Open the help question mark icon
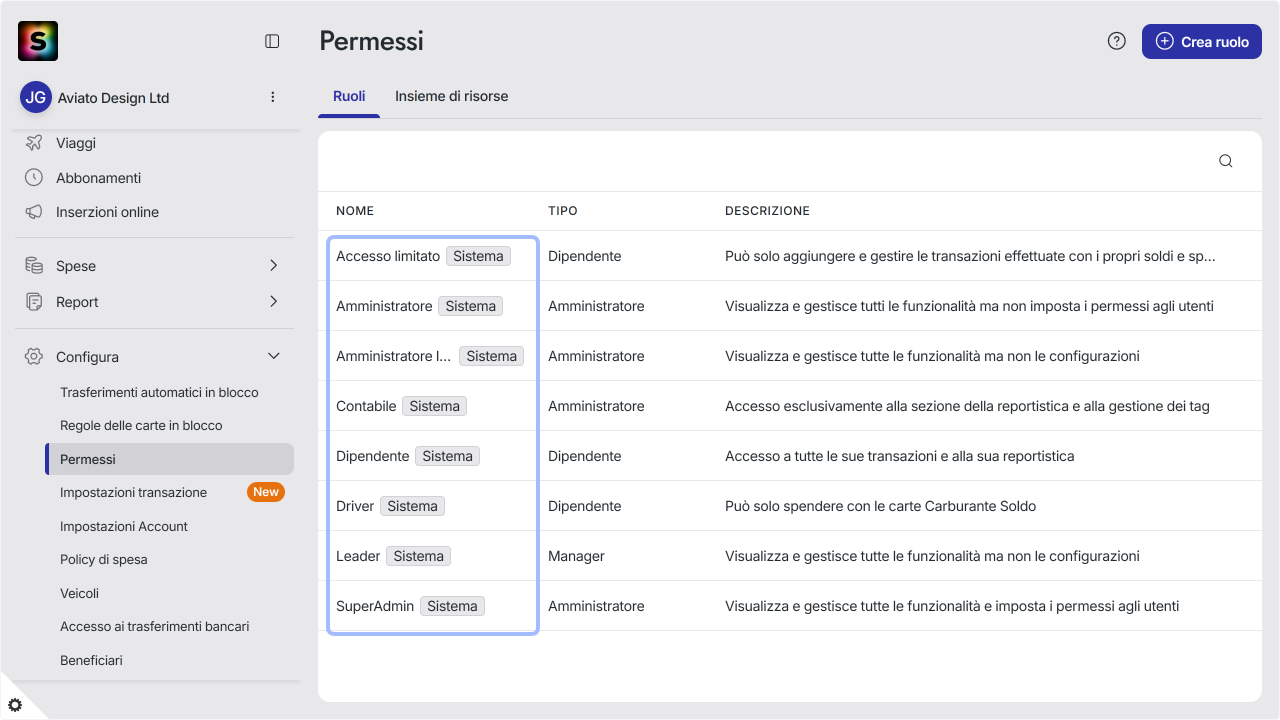The height and width of the screenshot is (720, 1280). coord(1117,41)
